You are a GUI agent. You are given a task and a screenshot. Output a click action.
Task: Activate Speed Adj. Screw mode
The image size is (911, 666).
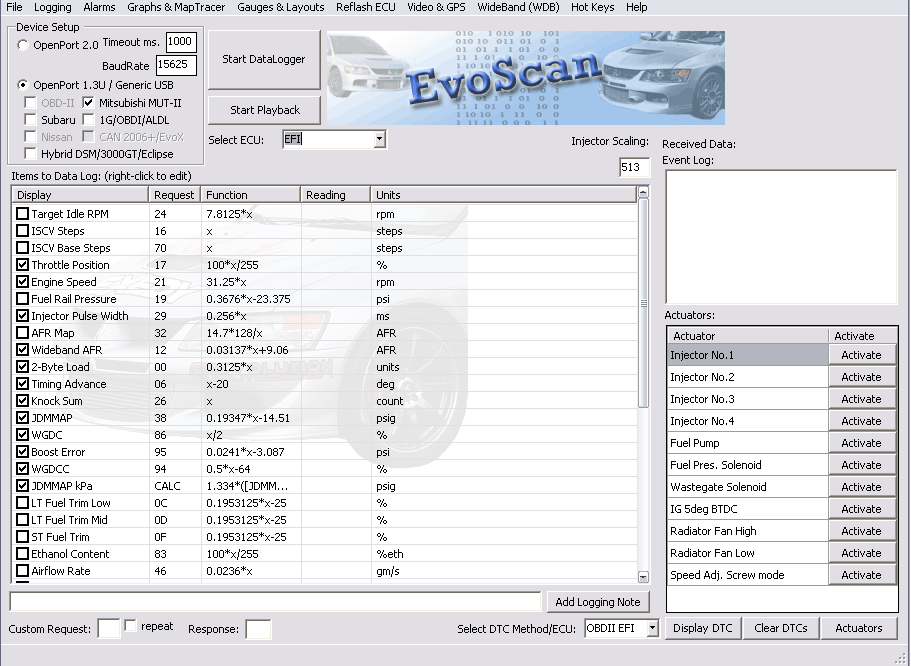pyautogui.click(x=861, y=575)
